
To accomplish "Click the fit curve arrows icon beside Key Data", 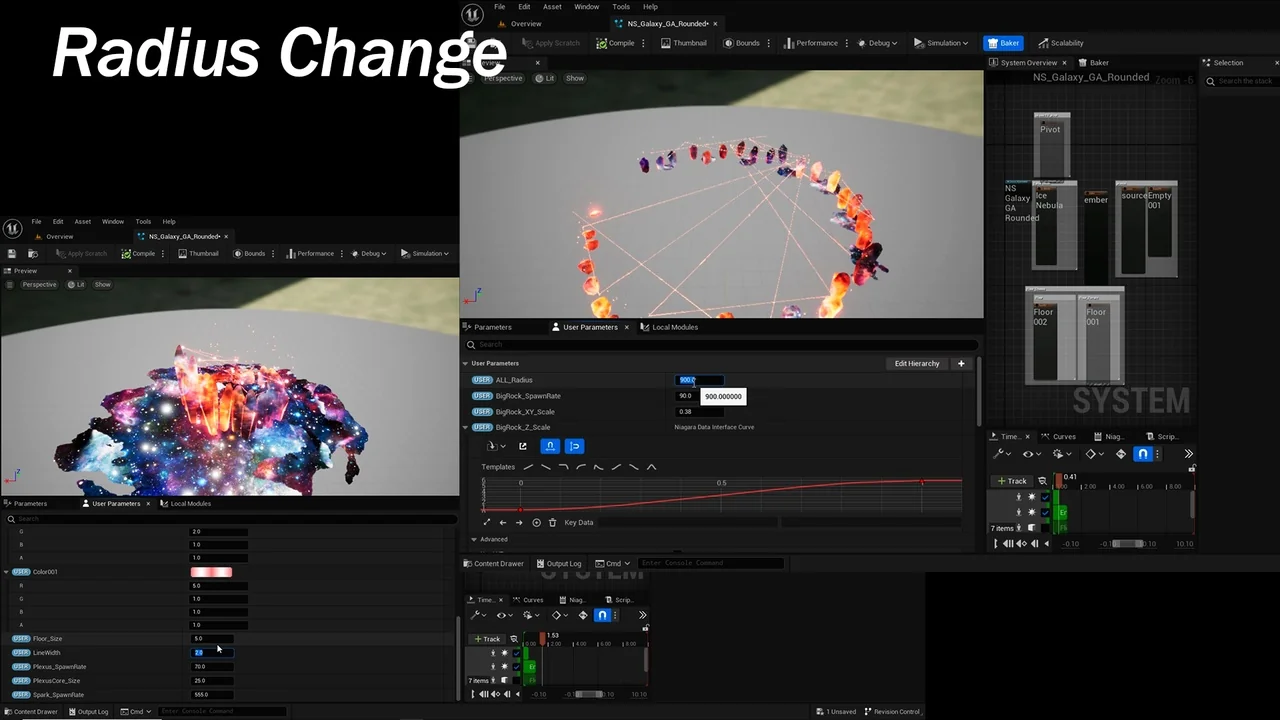I will (x=487, y=522).
